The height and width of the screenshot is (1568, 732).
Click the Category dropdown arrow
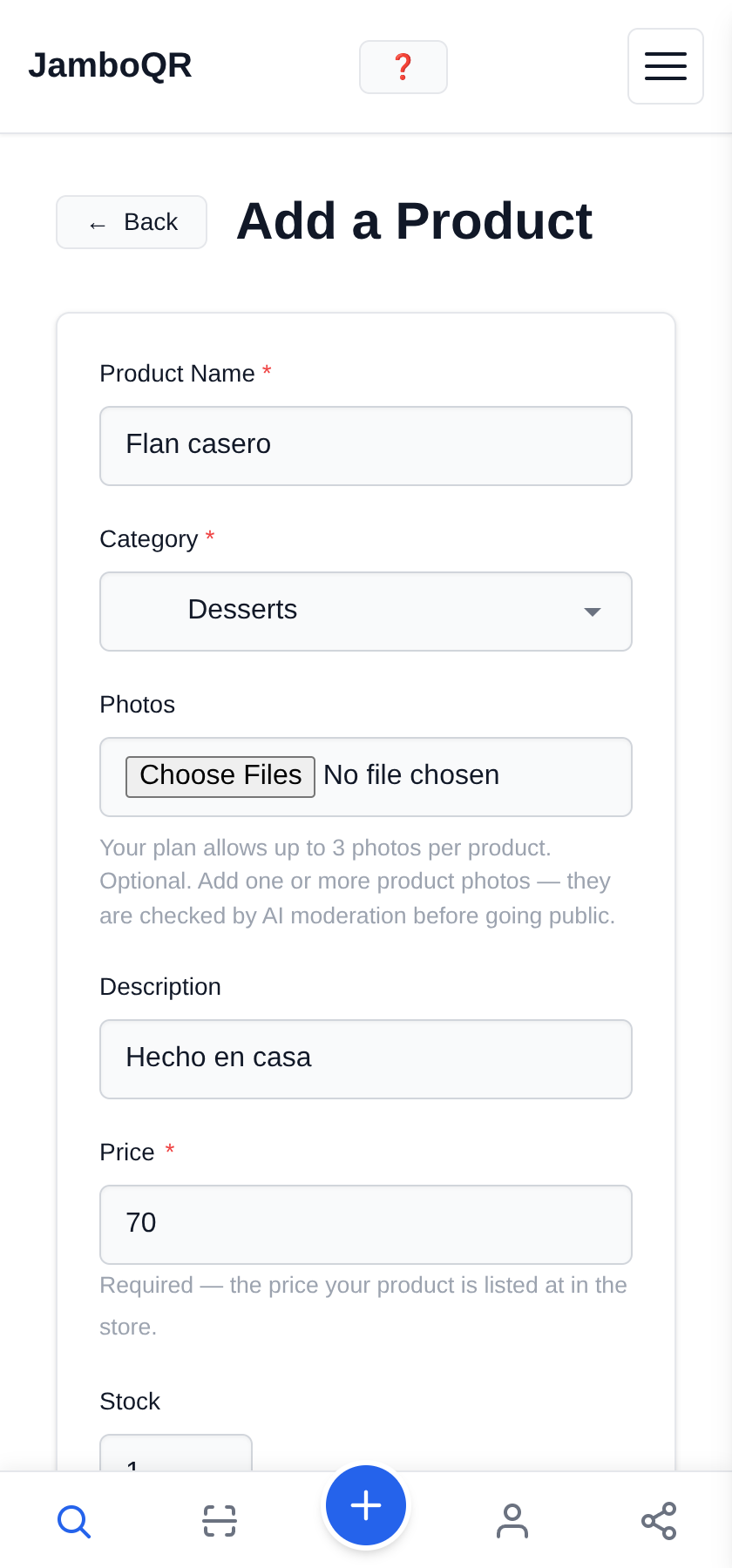(593, 612)
